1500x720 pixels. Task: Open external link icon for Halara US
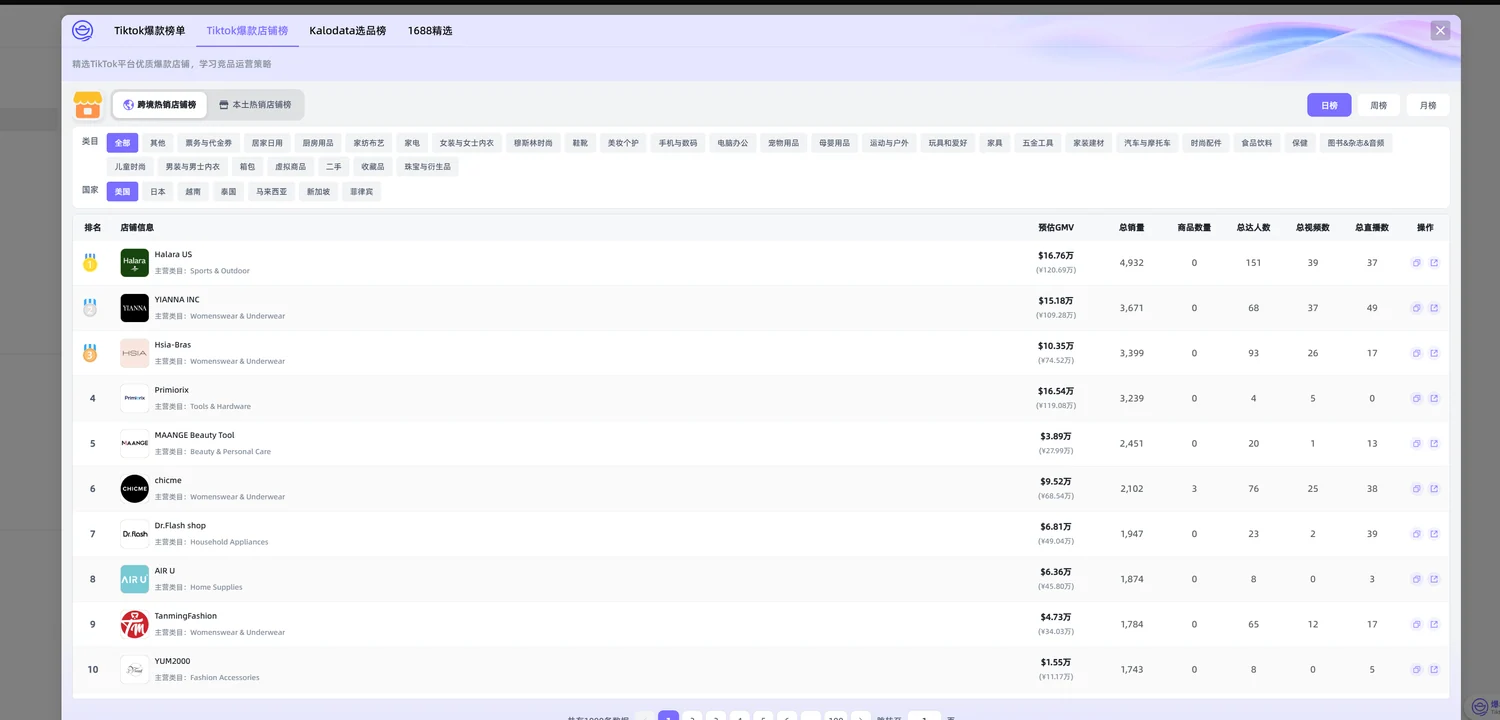(x=1434, y=263)
